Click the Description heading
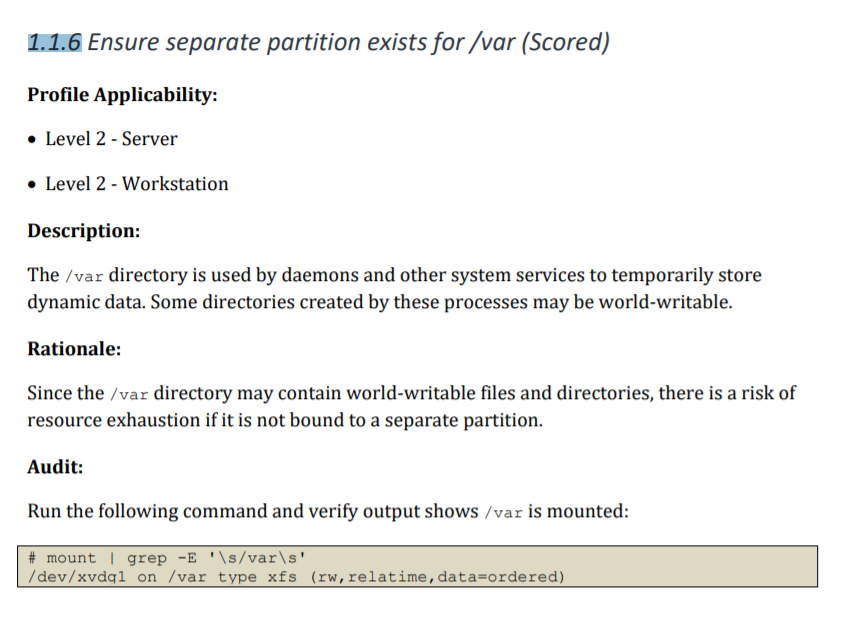 point(83,230)
